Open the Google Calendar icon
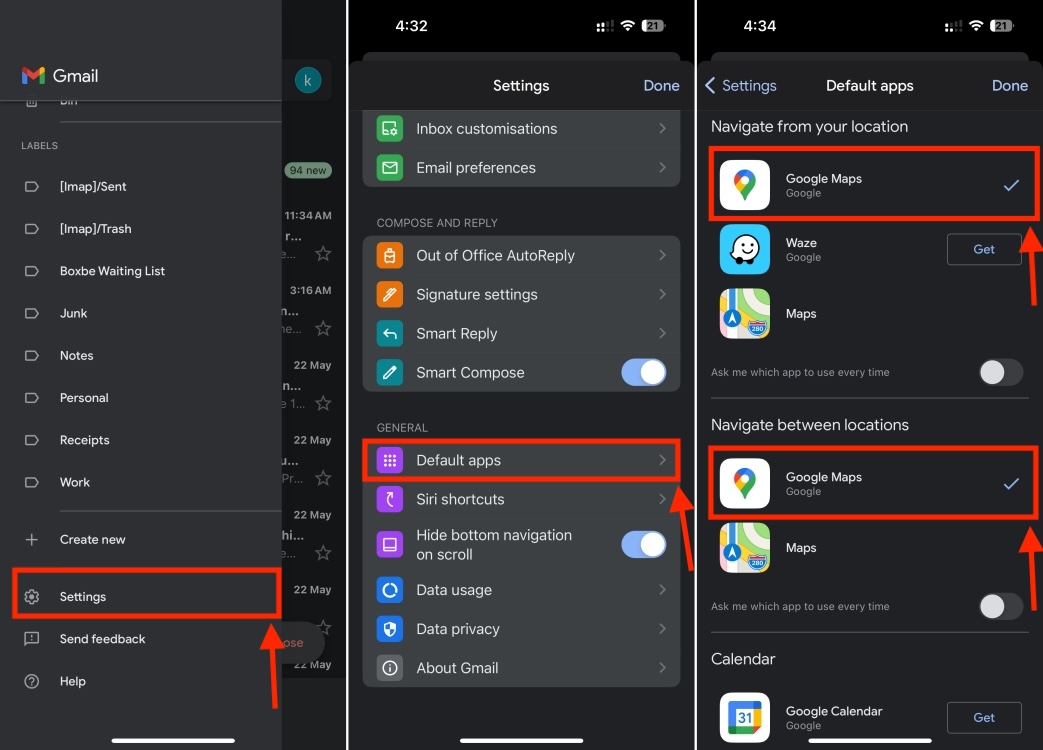 744,717
